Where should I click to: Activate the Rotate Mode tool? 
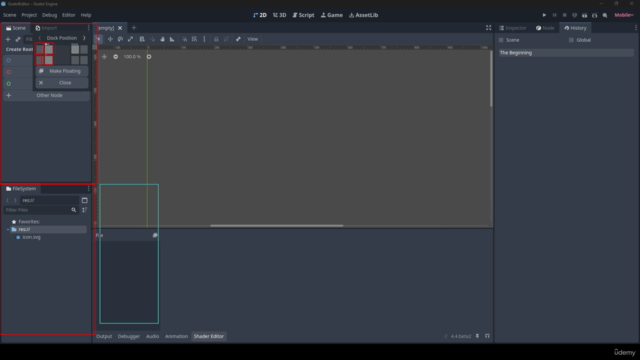tap(120, 39)
